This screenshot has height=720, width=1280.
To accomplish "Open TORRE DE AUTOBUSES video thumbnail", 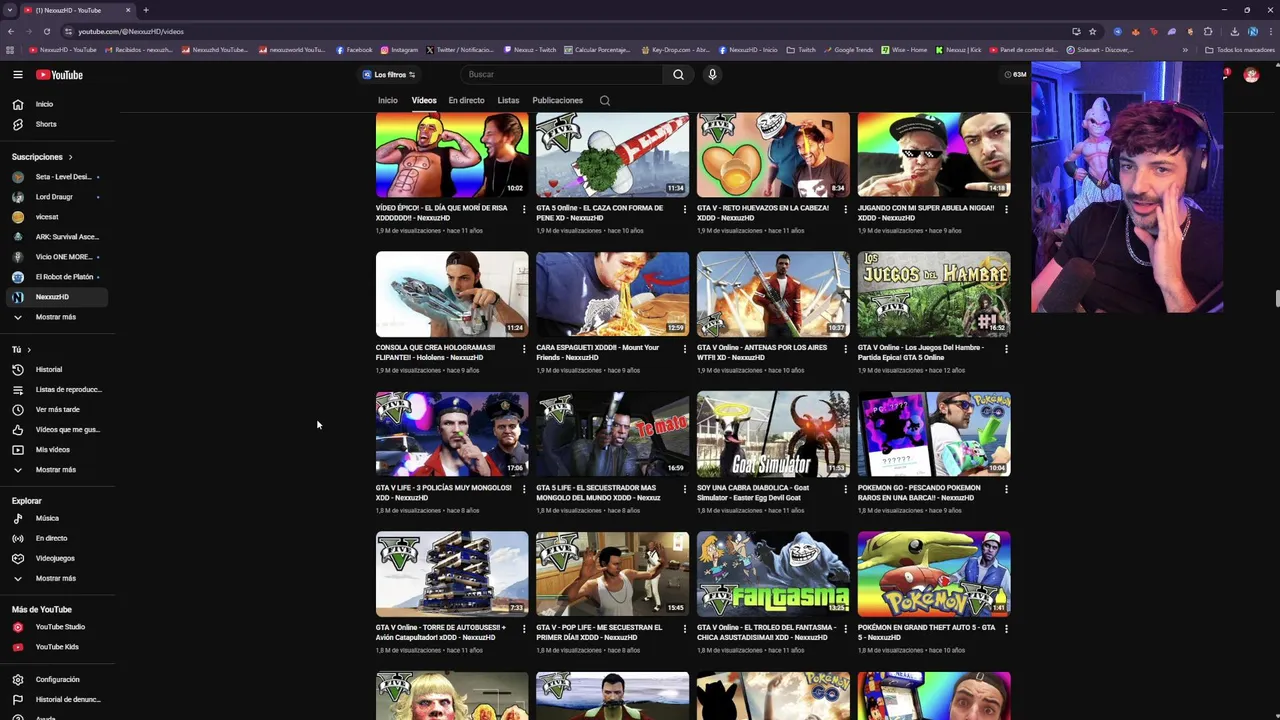I will pos(452,574).
